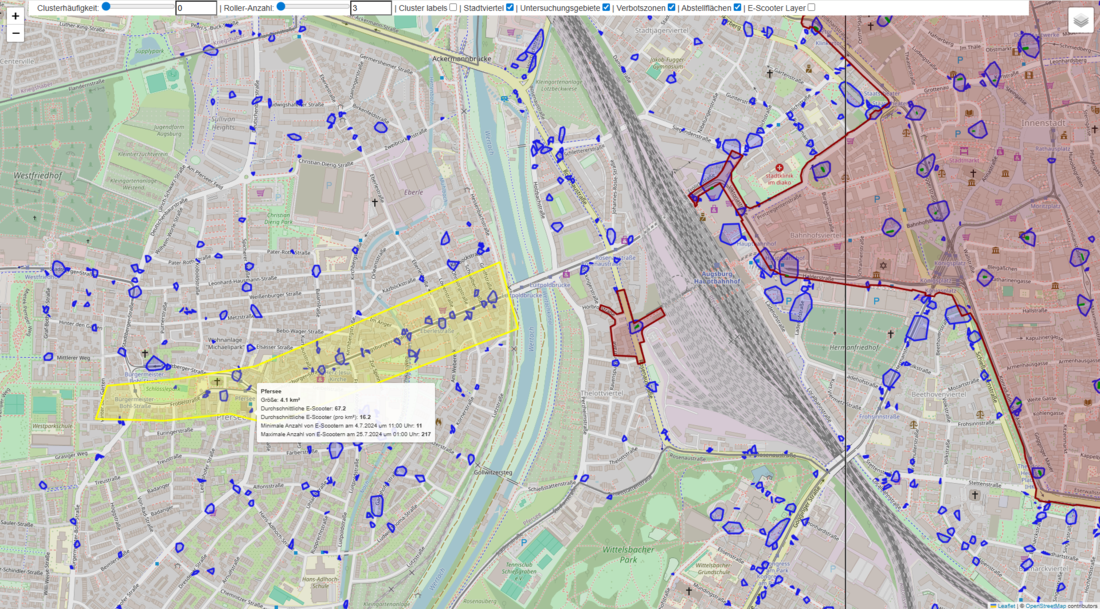Enable the Cluster labels checkbox
The width and height of the screenshot is (1100, 609).
(x=453, y=7)
